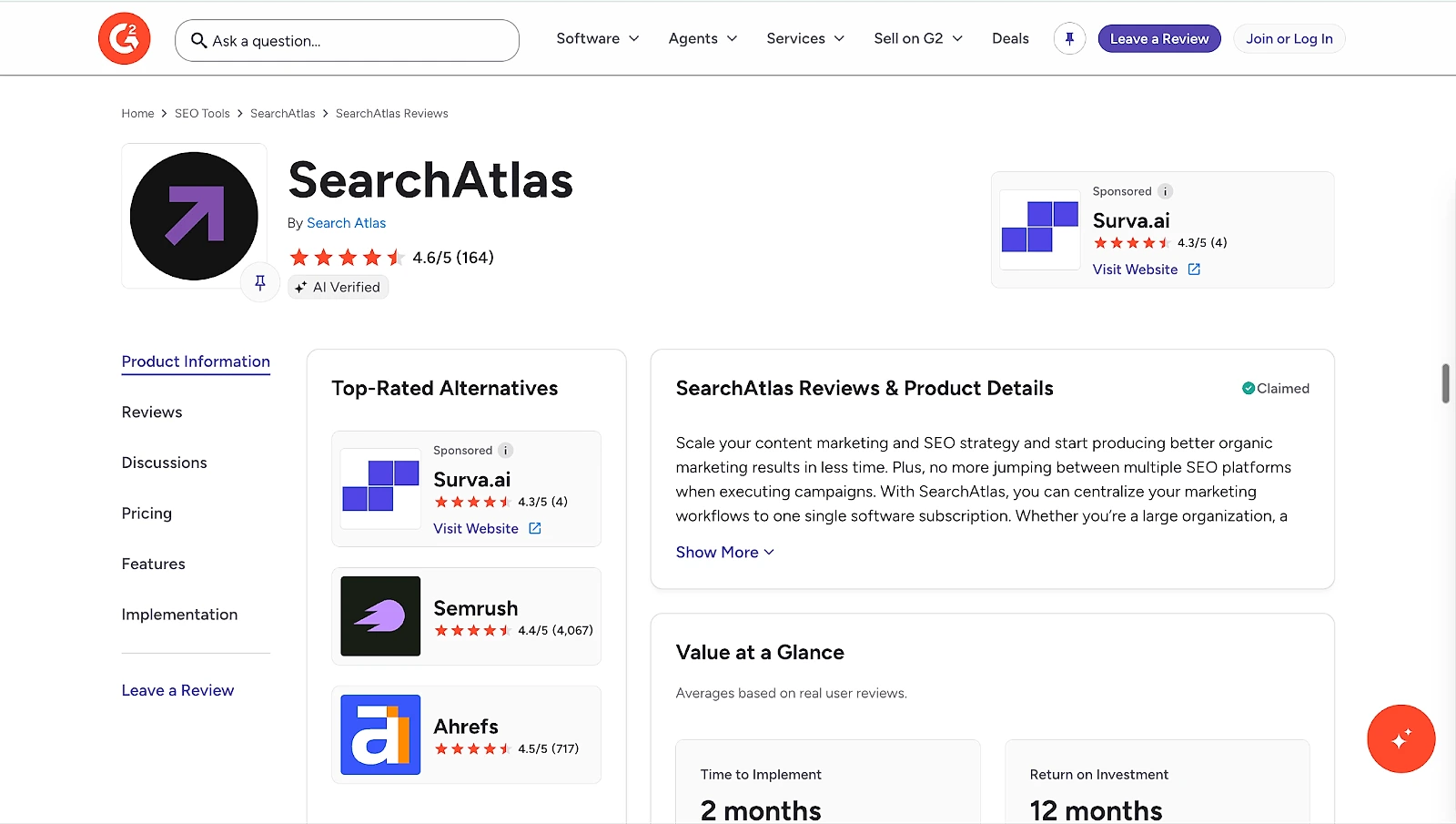This screenshot has height=824, width=1456.
Task: Open the Search Atlas vendor link
Action: tap(346, 223)
